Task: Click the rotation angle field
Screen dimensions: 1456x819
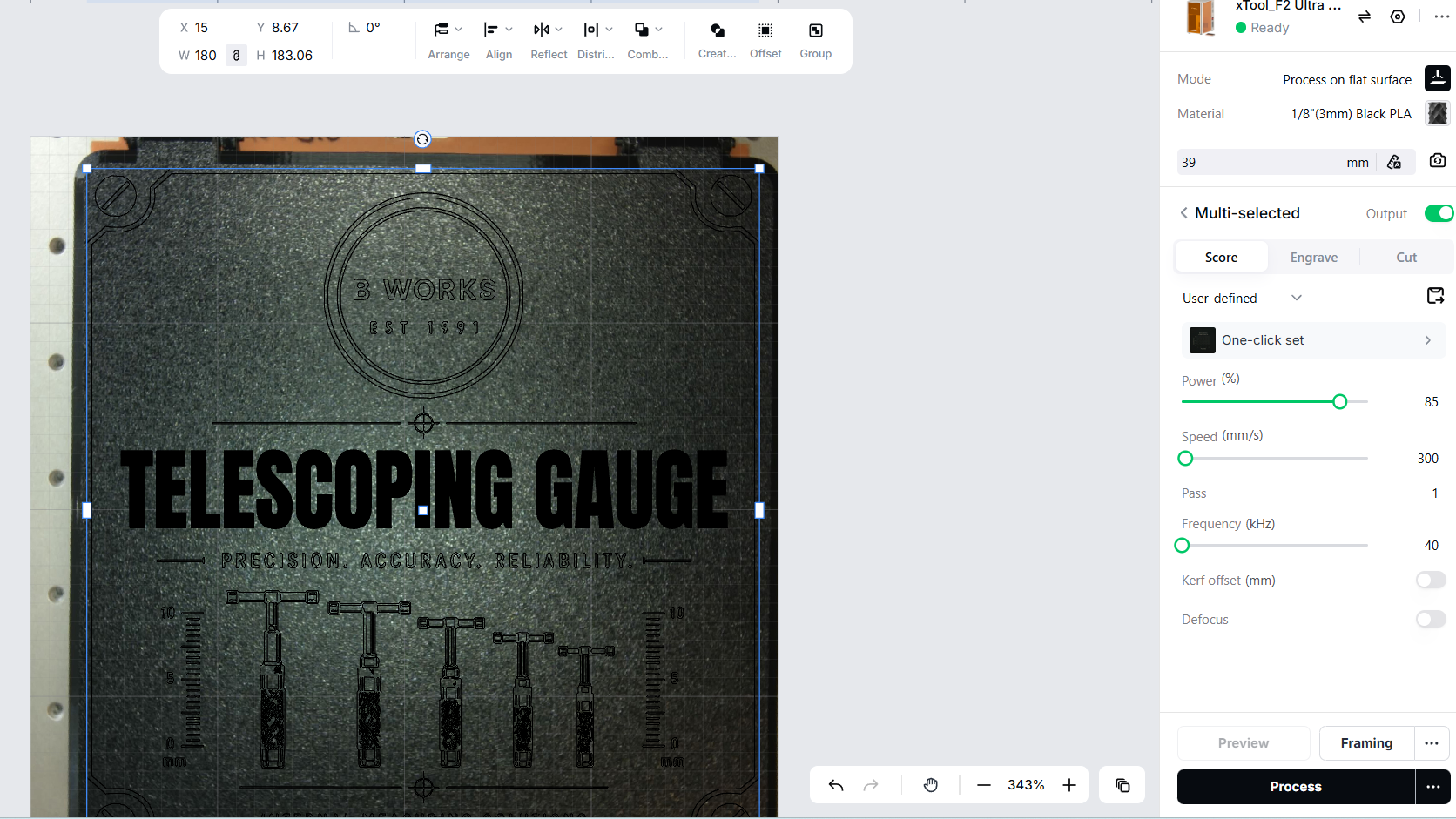Action: pos(373,28)
